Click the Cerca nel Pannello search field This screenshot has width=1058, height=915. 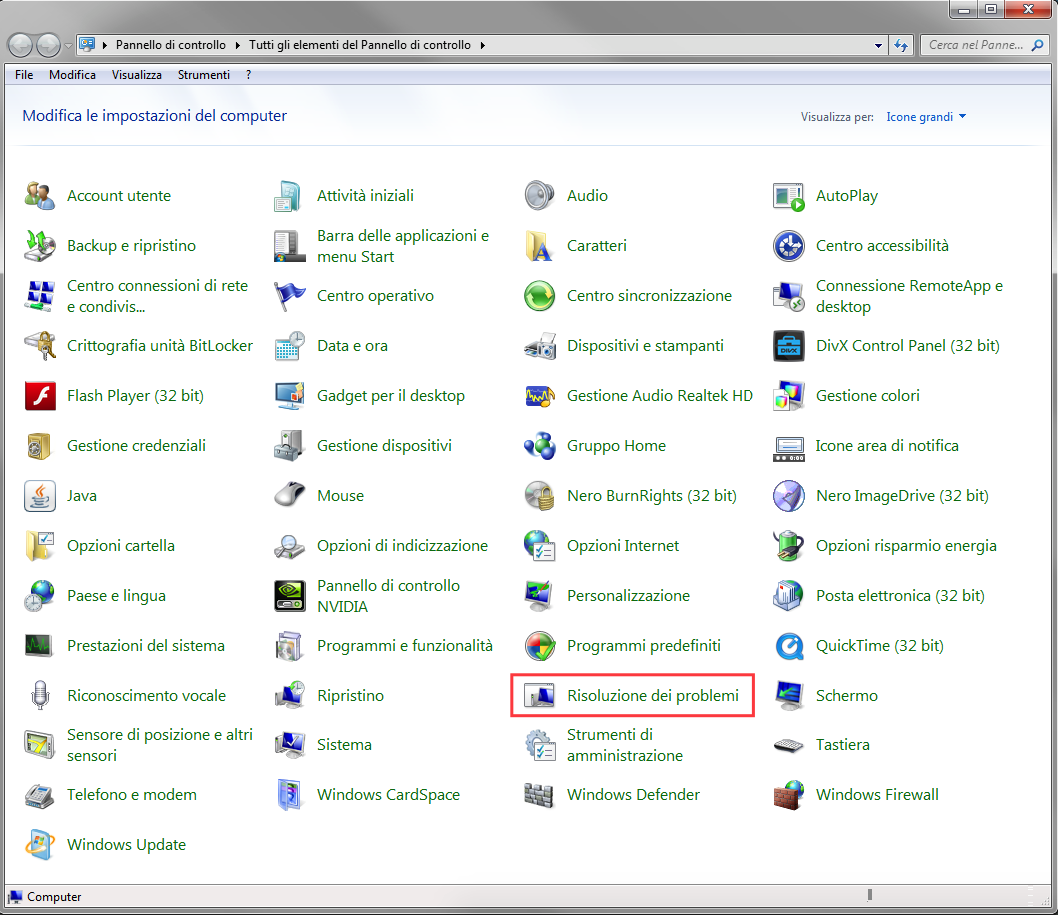point(975,45)
